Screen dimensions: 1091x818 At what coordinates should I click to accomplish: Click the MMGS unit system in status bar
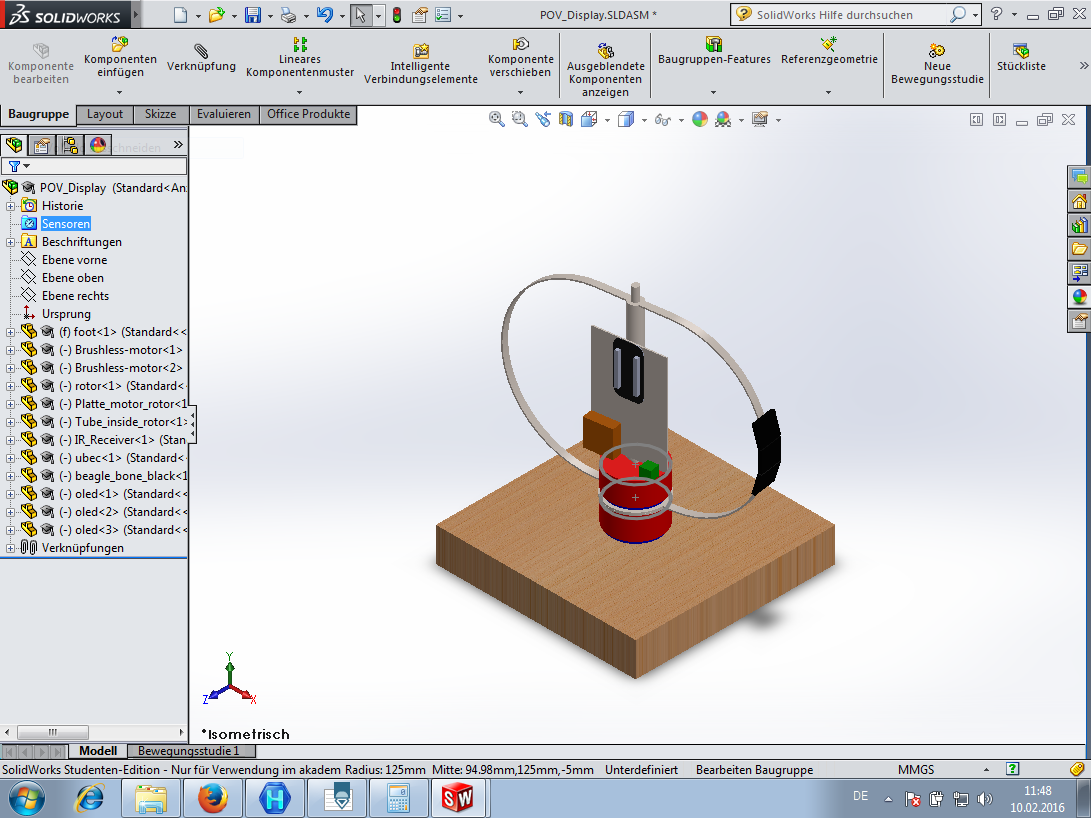tap(916, 770)
